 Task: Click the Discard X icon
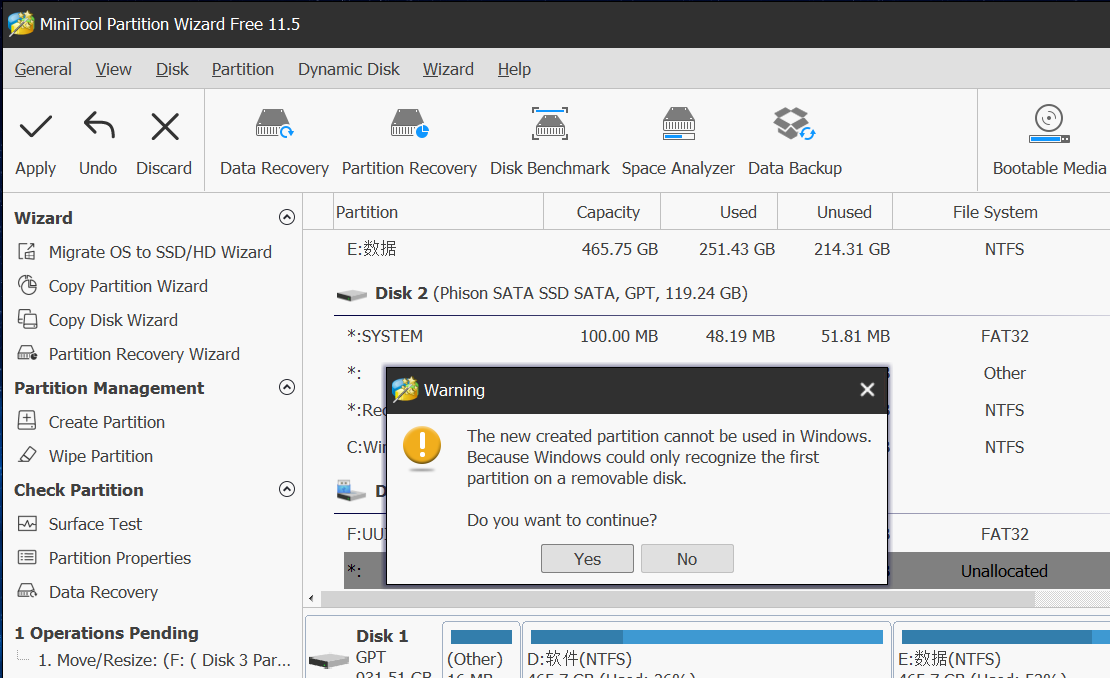(x=164, y=127)
